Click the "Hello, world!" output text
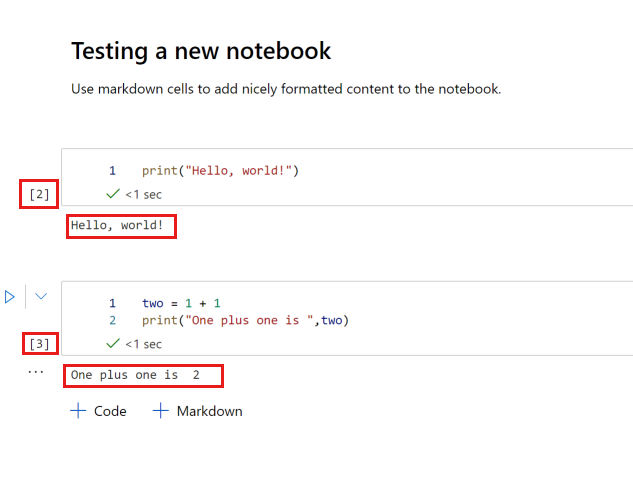 [x=117, y=226]
